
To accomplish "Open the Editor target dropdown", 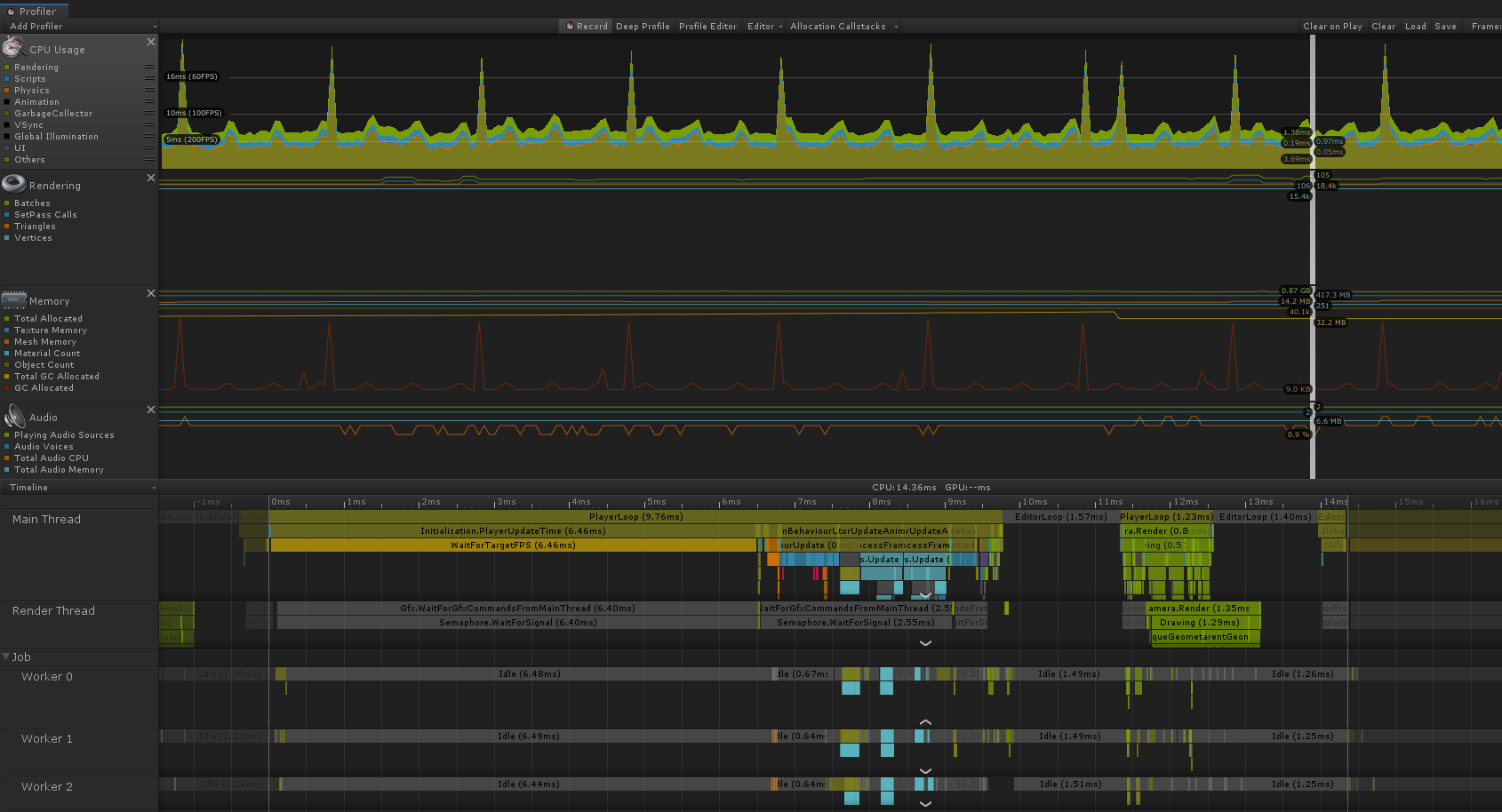I will coord(764,27).
